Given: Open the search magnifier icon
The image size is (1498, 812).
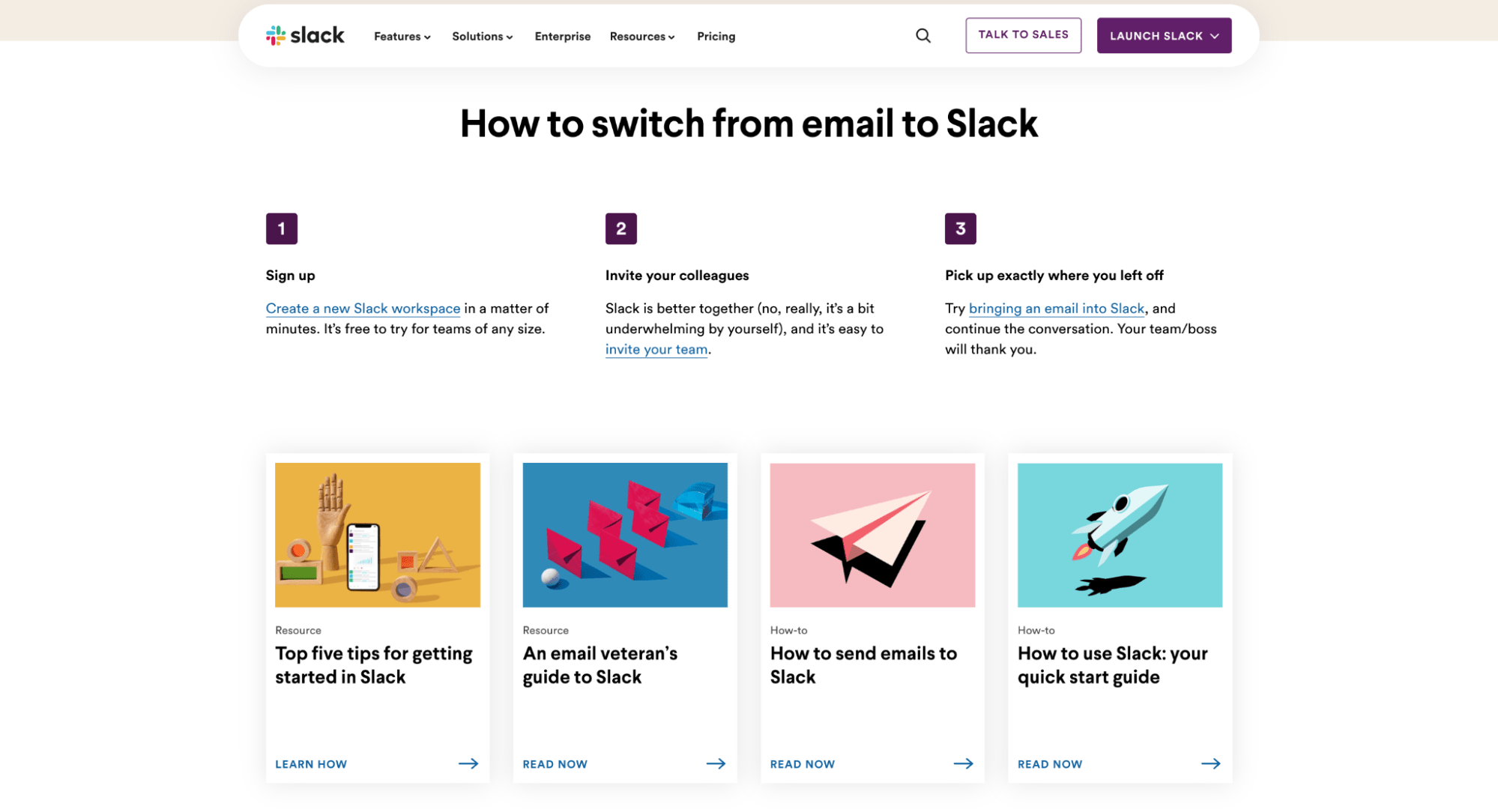Looking at the screenshot, I should point(923,35).
